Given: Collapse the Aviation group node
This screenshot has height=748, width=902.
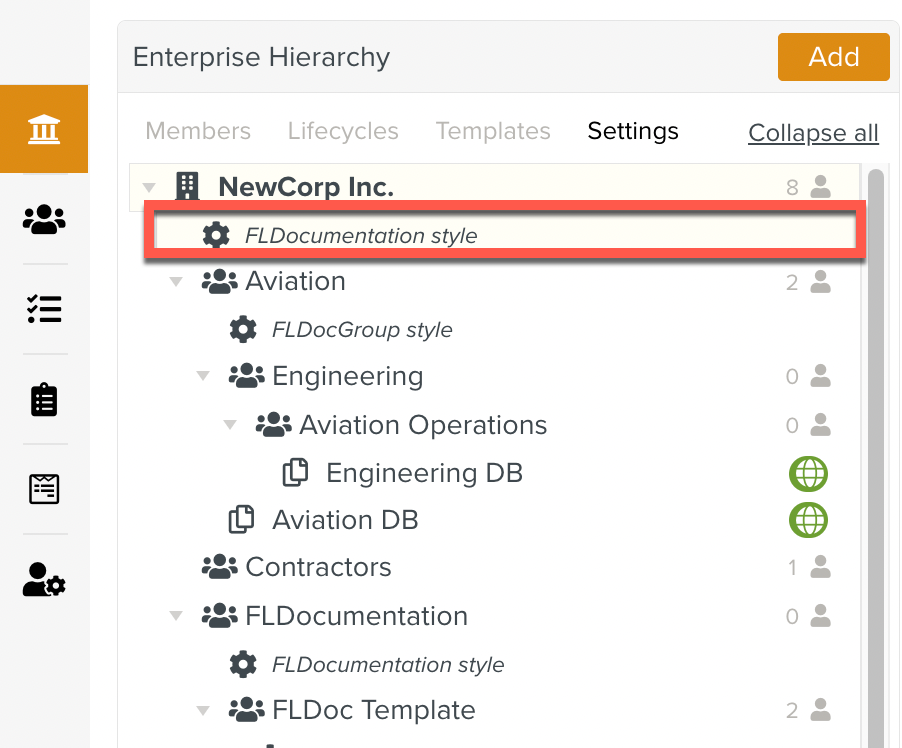Looking at the screenshot, I should (177, 282).
